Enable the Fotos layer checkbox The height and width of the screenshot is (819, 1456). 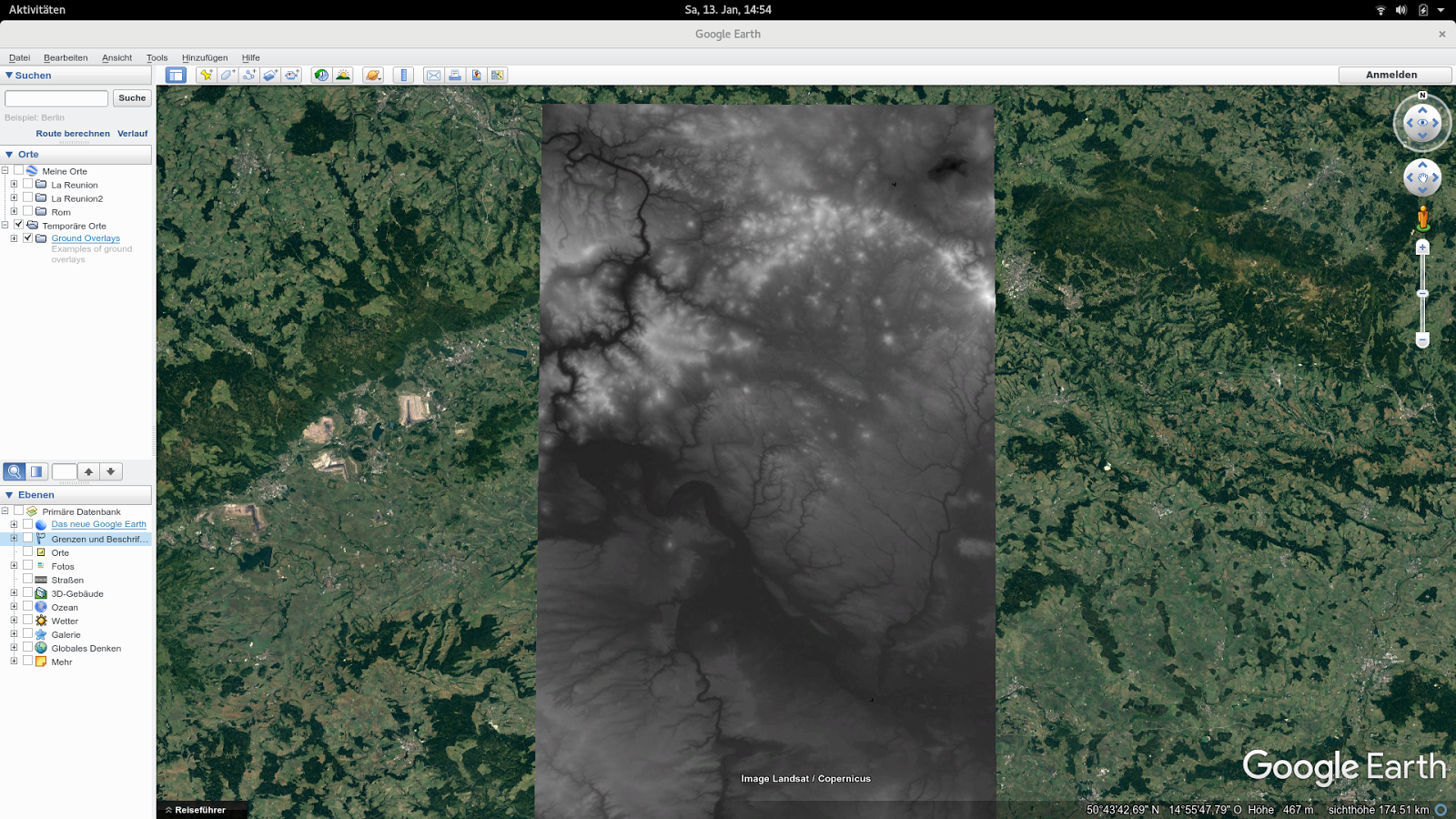(x=27, y=566)
